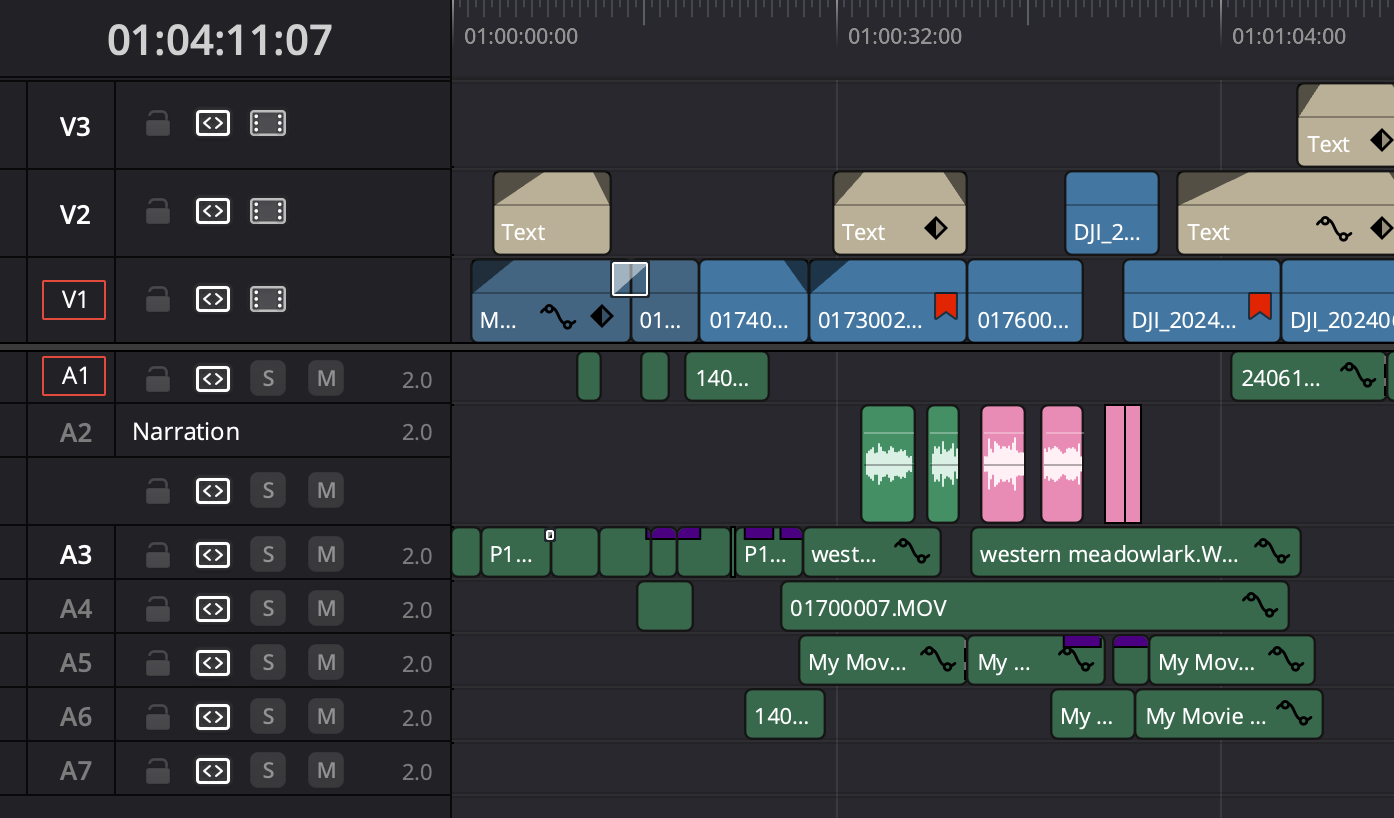Toggle auto track selector on A3

click(x=212, y=554)
